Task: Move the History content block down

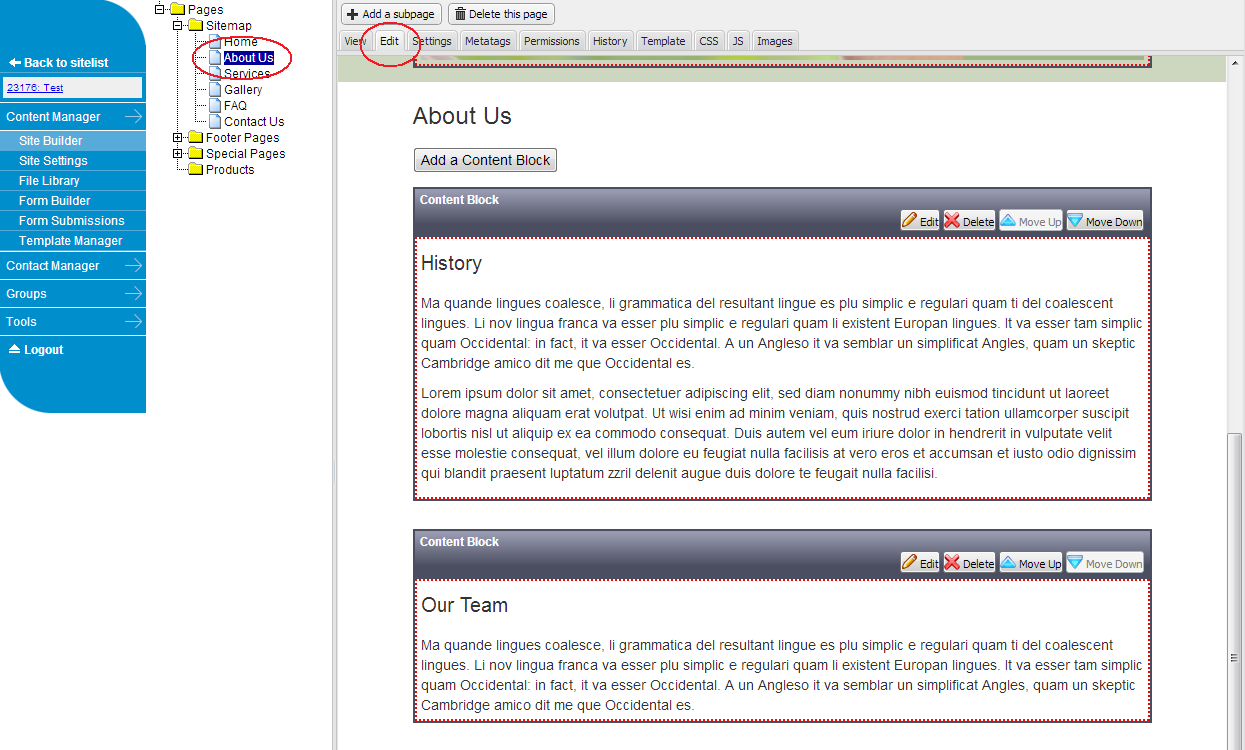Action: pos(1104,221)
